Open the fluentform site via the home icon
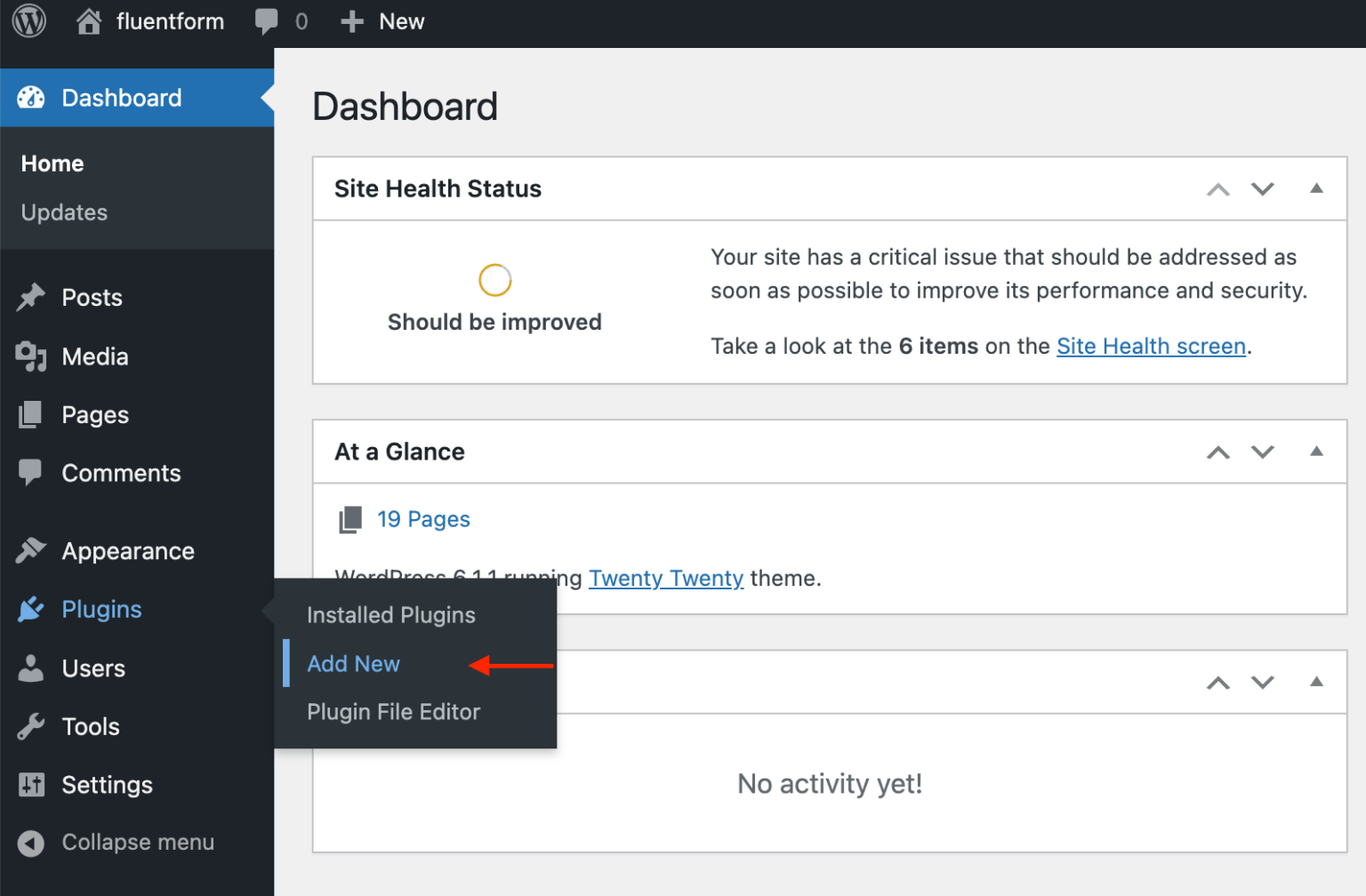 tap(88, 21)
